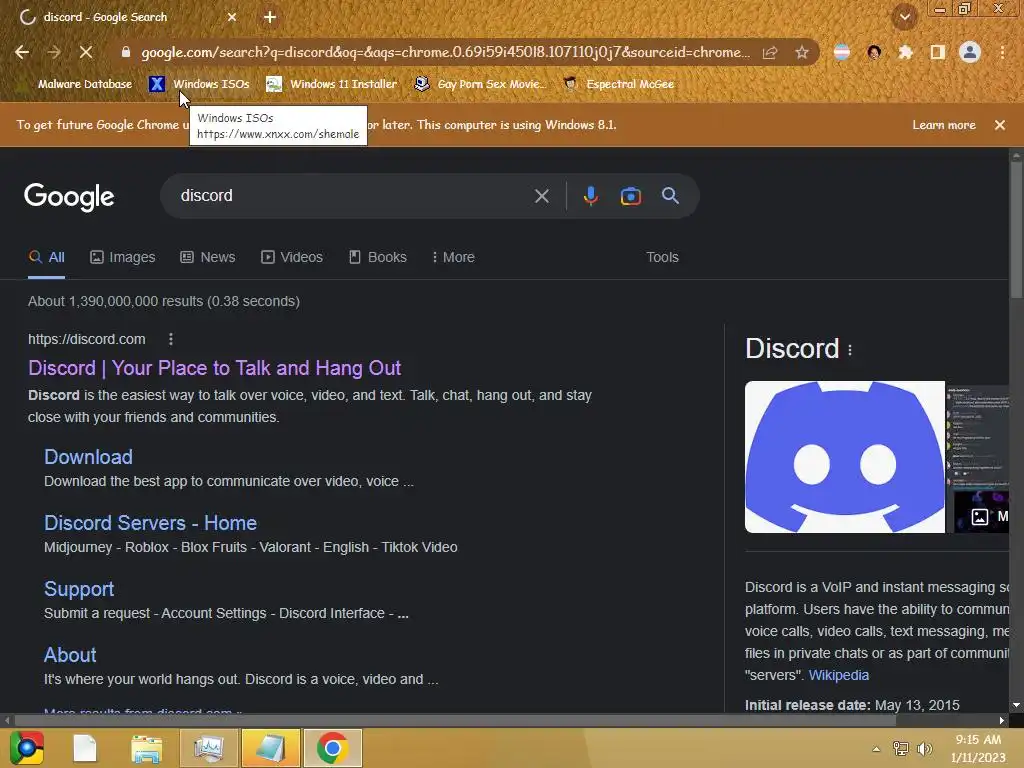Open the Espectral McGee bookmark
This screenshot has height=768, width=1024.
[618, 84]
